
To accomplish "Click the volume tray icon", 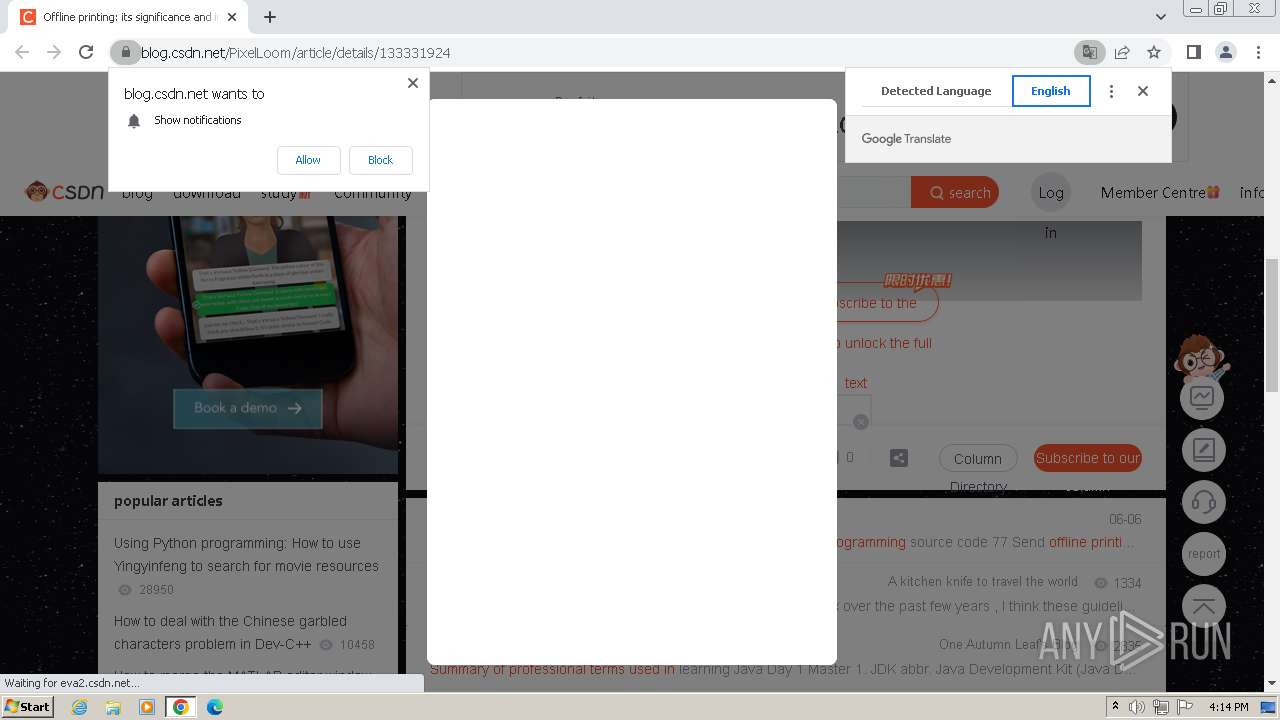I will [1137, 707].
